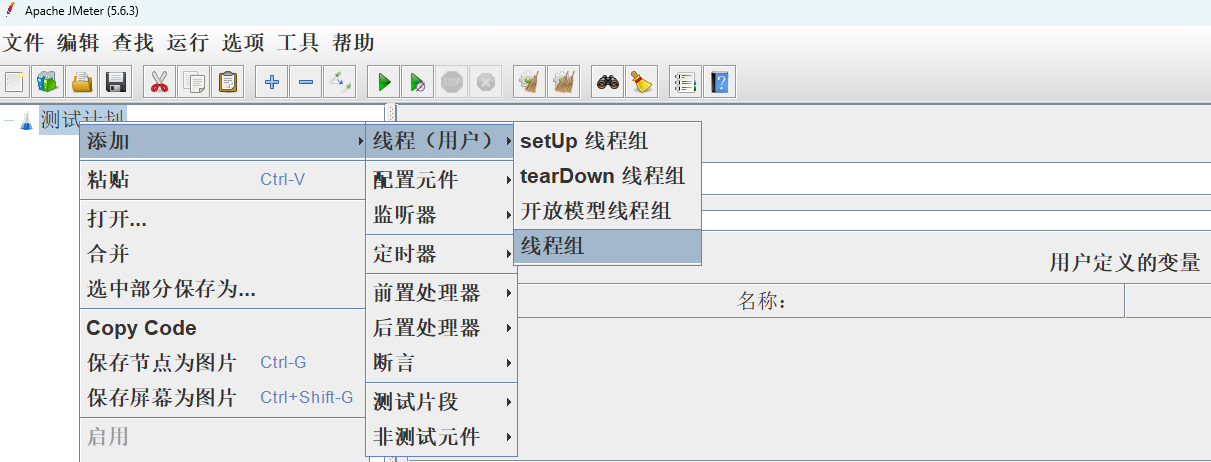Click 选中部分保存为... entry
The width and height of the screenshot is (1211, 462).
(x=223, y=289)
